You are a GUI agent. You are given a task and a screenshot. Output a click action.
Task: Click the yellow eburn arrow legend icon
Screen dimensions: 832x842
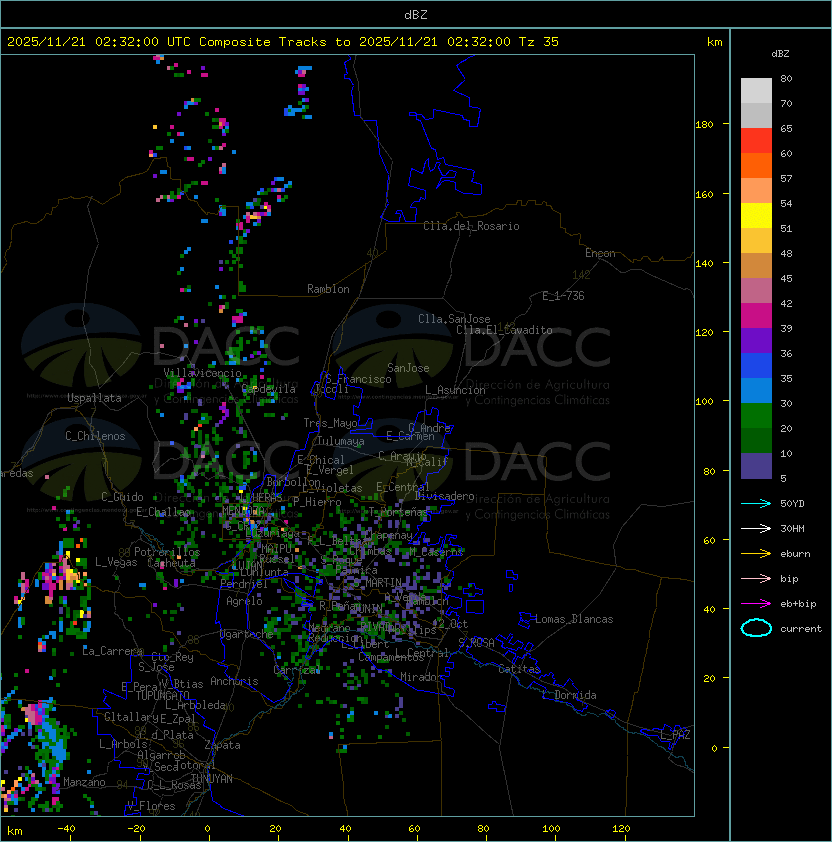click(x=756, y=554)
